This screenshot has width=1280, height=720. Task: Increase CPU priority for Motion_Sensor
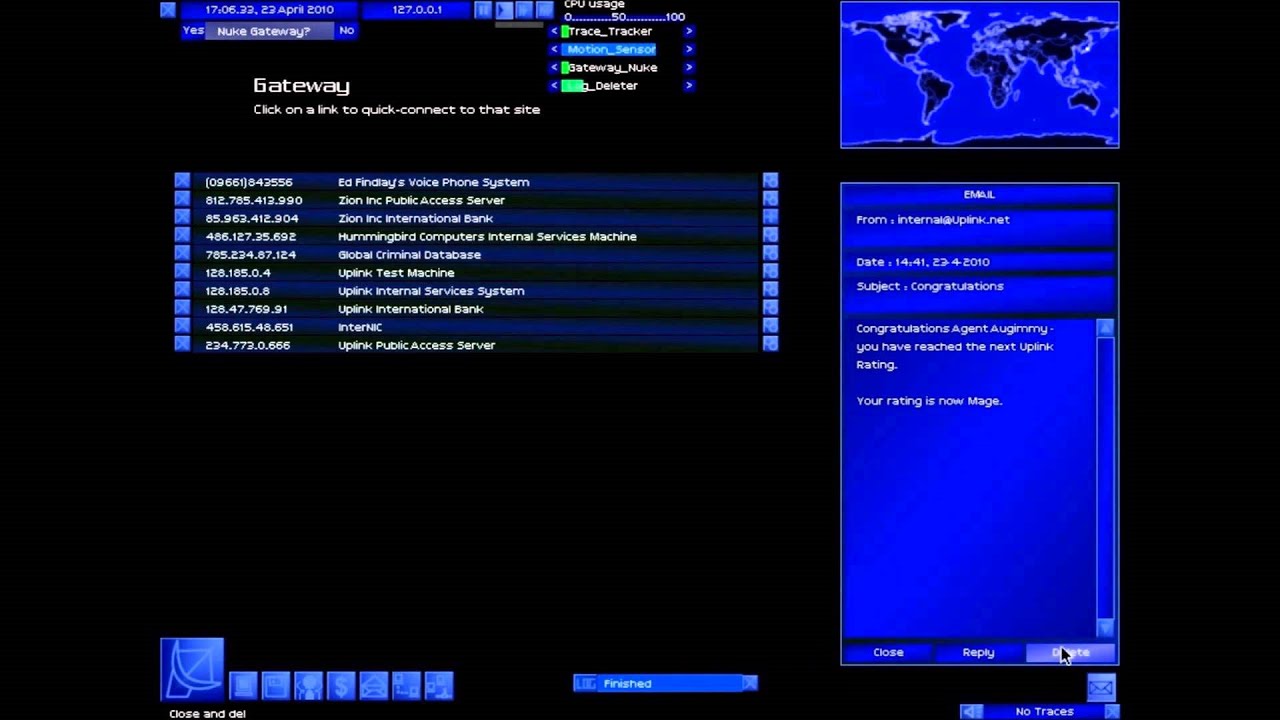click(689, 49)
